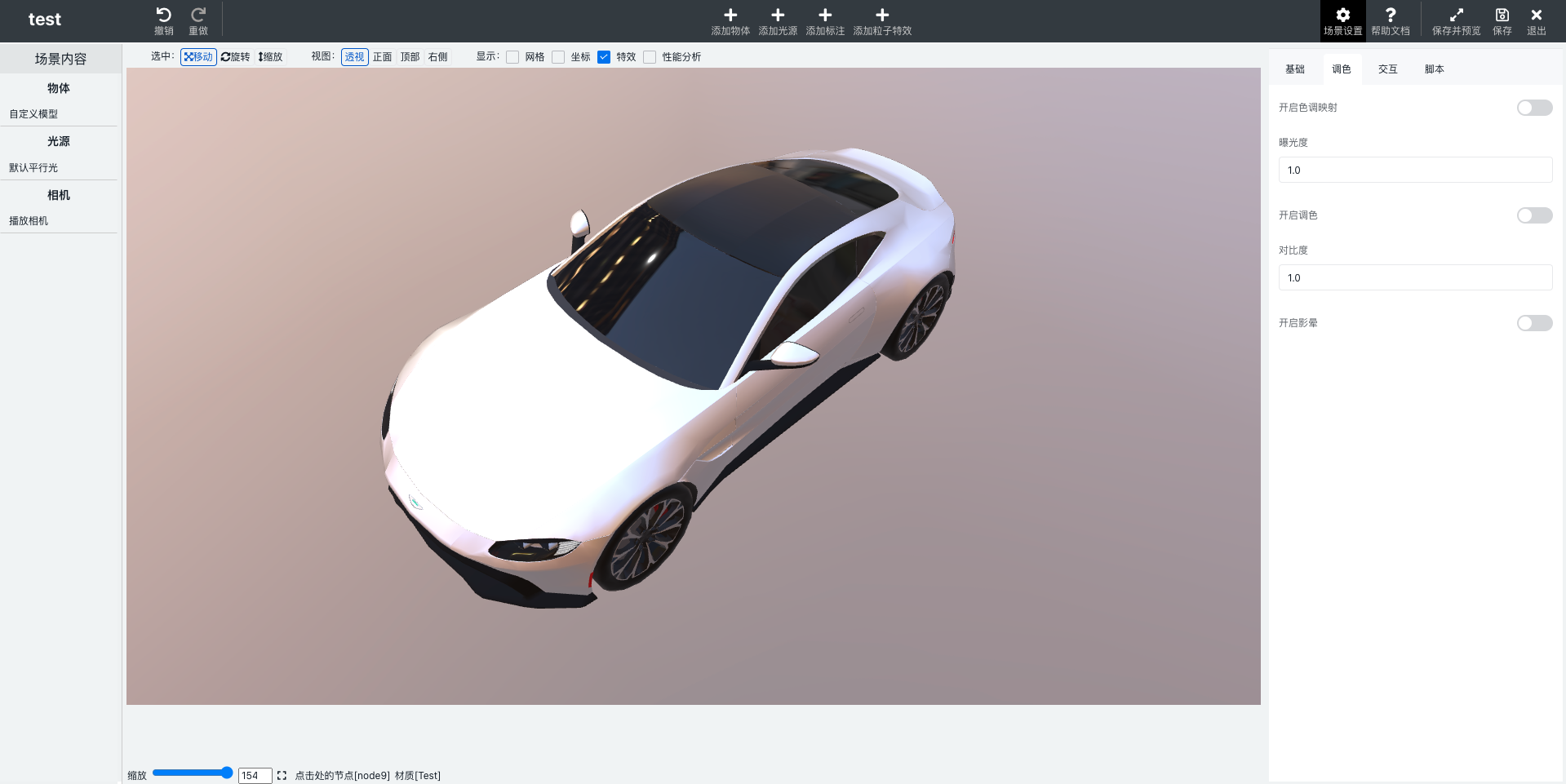The width and height of the screenshot is (1566, 784).
Task: Click the 光源 section header
Action: pyautogui.click(x=59, y=141)
